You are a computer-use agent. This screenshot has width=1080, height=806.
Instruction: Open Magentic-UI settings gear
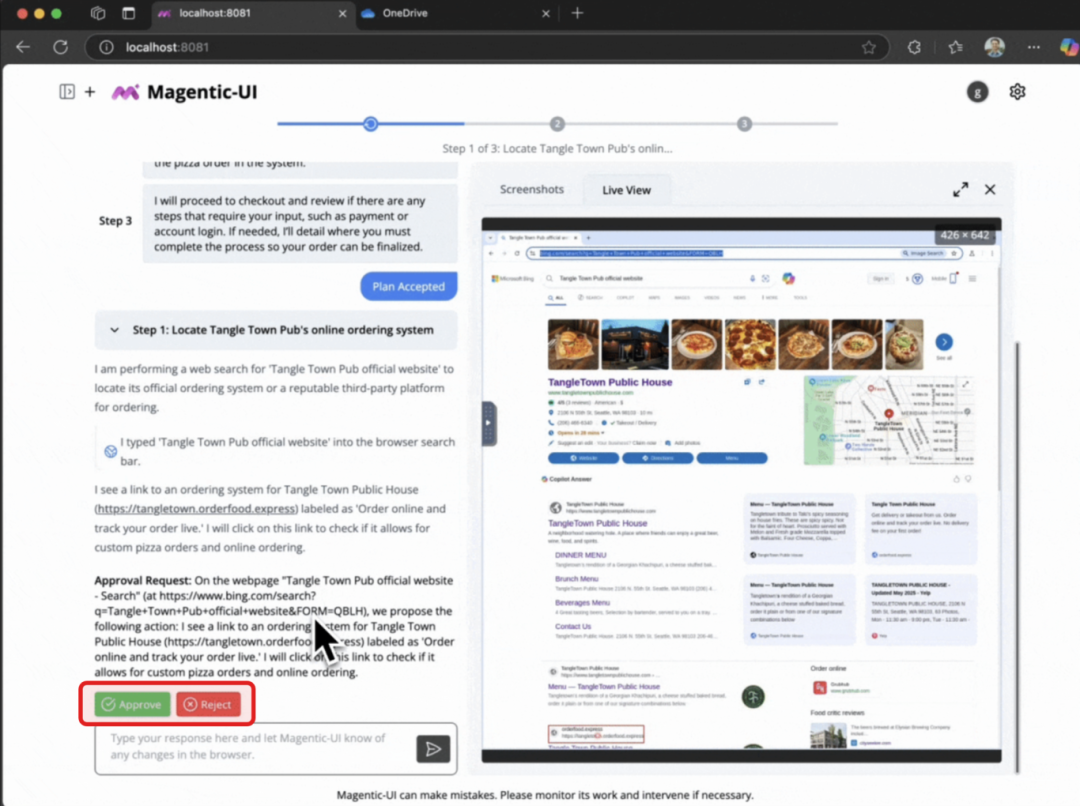(x=1017, y=92)
